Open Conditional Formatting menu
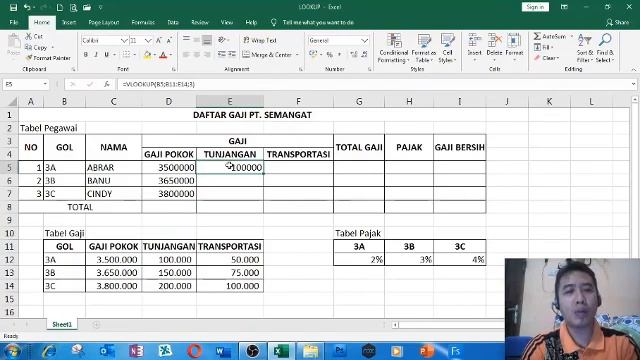 click(393, 48)
